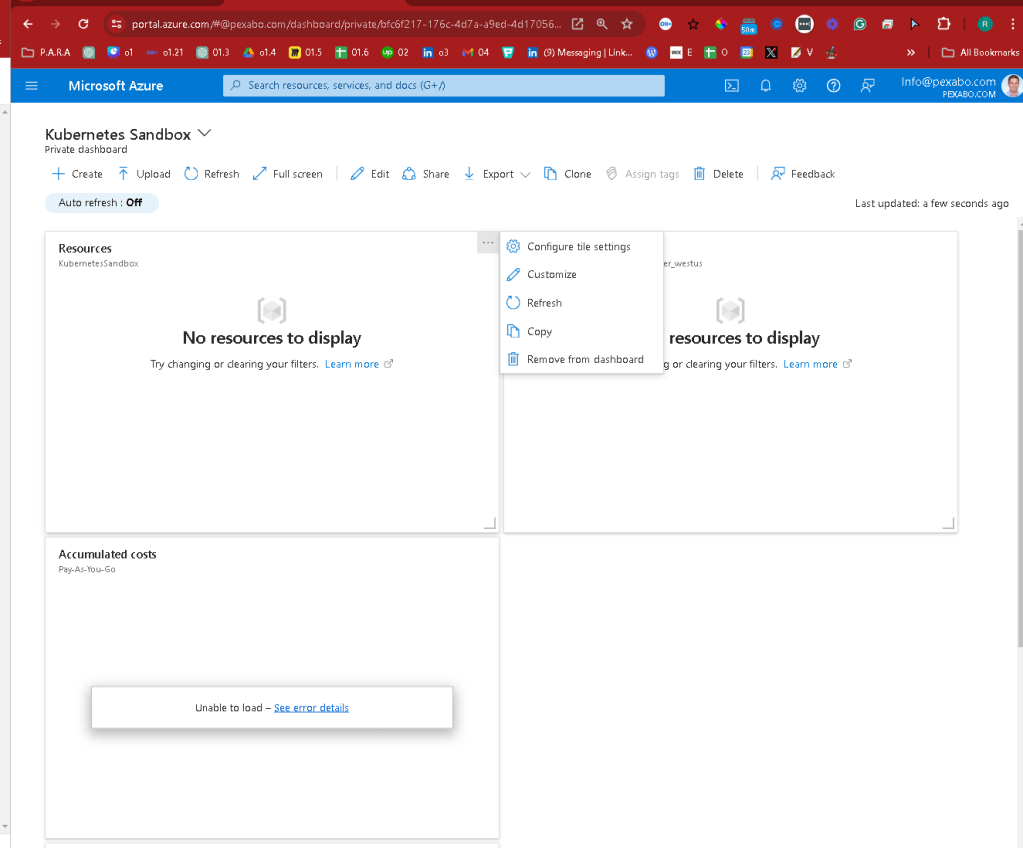Choose Remove from dashboard
Image resolution: width=1023 pixels, height=848 pixels.
[x=581, y=359]
